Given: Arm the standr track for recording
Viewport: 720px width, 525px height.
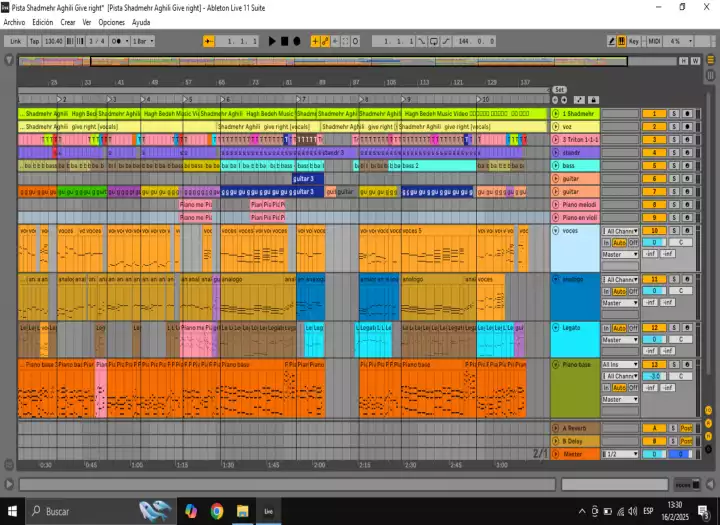Looking at the screenshot, I should pyautogui.click(x=687, y=152).
